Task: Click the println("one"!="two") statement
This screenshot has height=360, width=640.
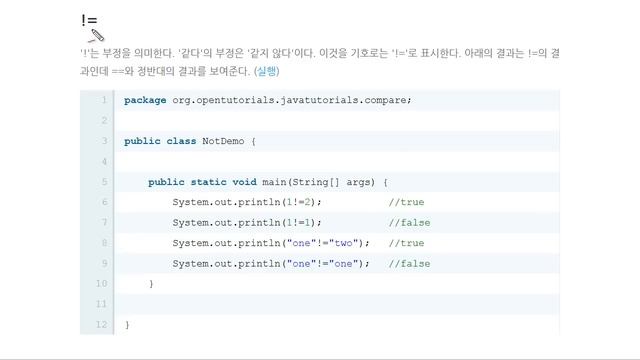Action: (271, 243)
